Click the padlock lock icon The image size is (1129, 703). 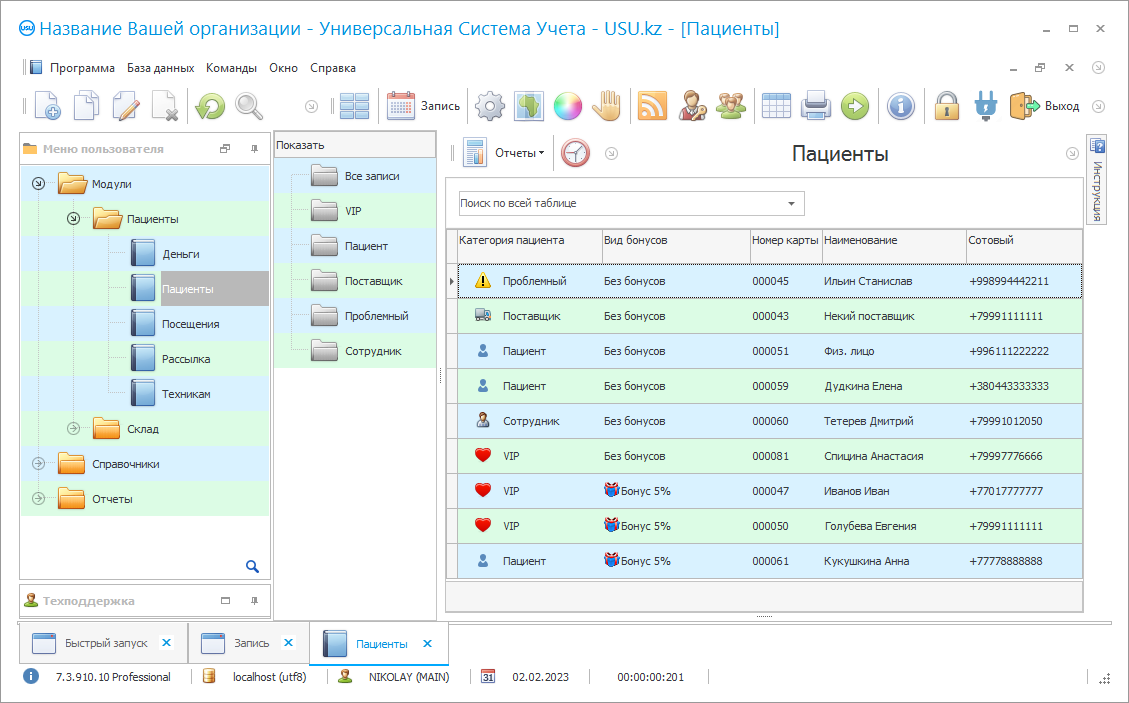point(947,106)
